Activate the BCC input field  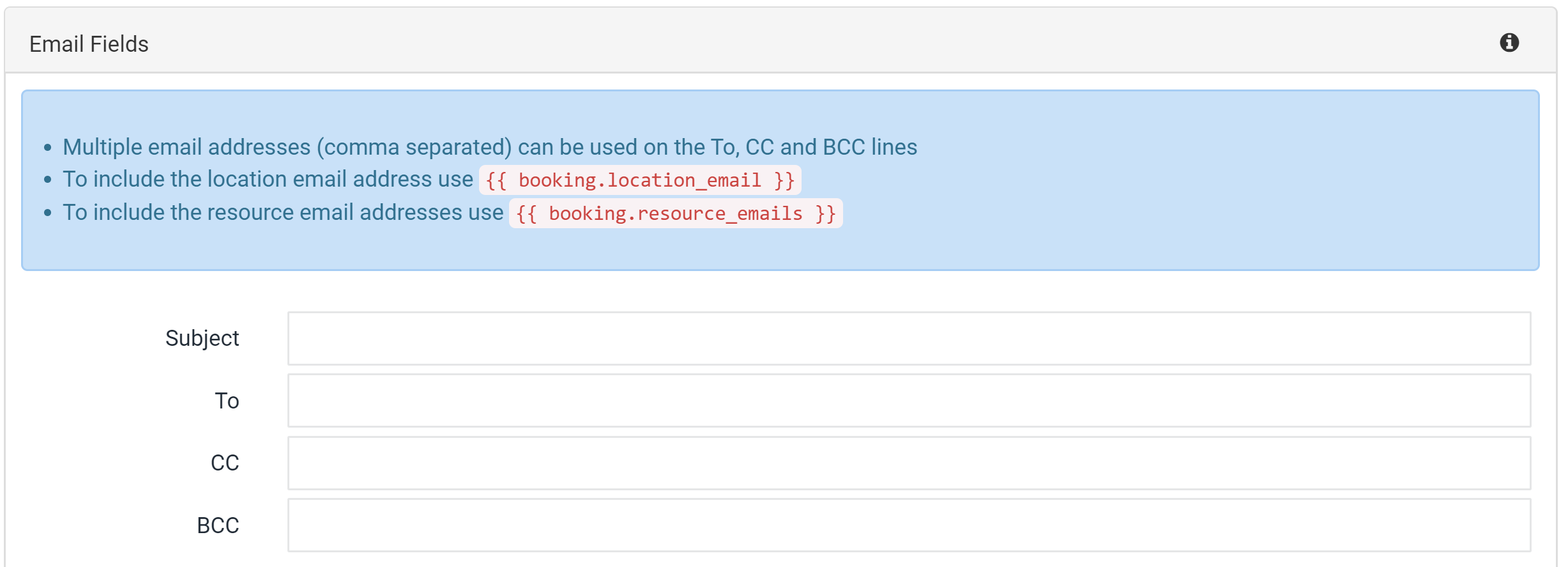coord(909,525)
